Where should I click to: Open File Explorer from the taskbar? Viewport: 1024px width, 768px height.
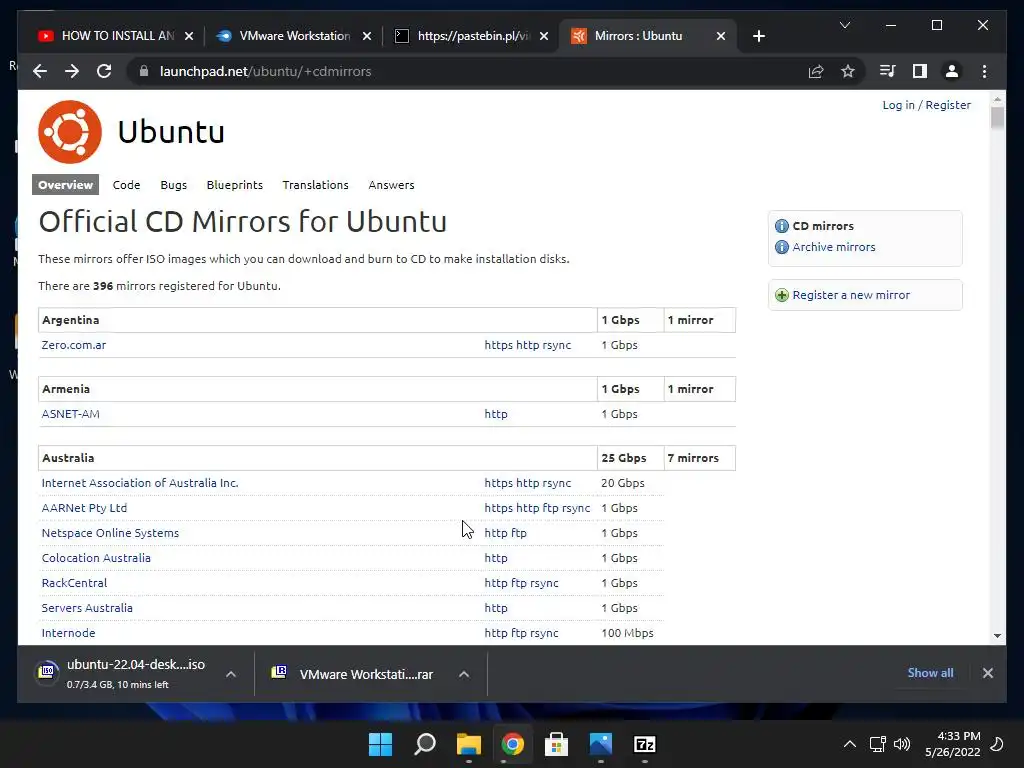(469, 744)
